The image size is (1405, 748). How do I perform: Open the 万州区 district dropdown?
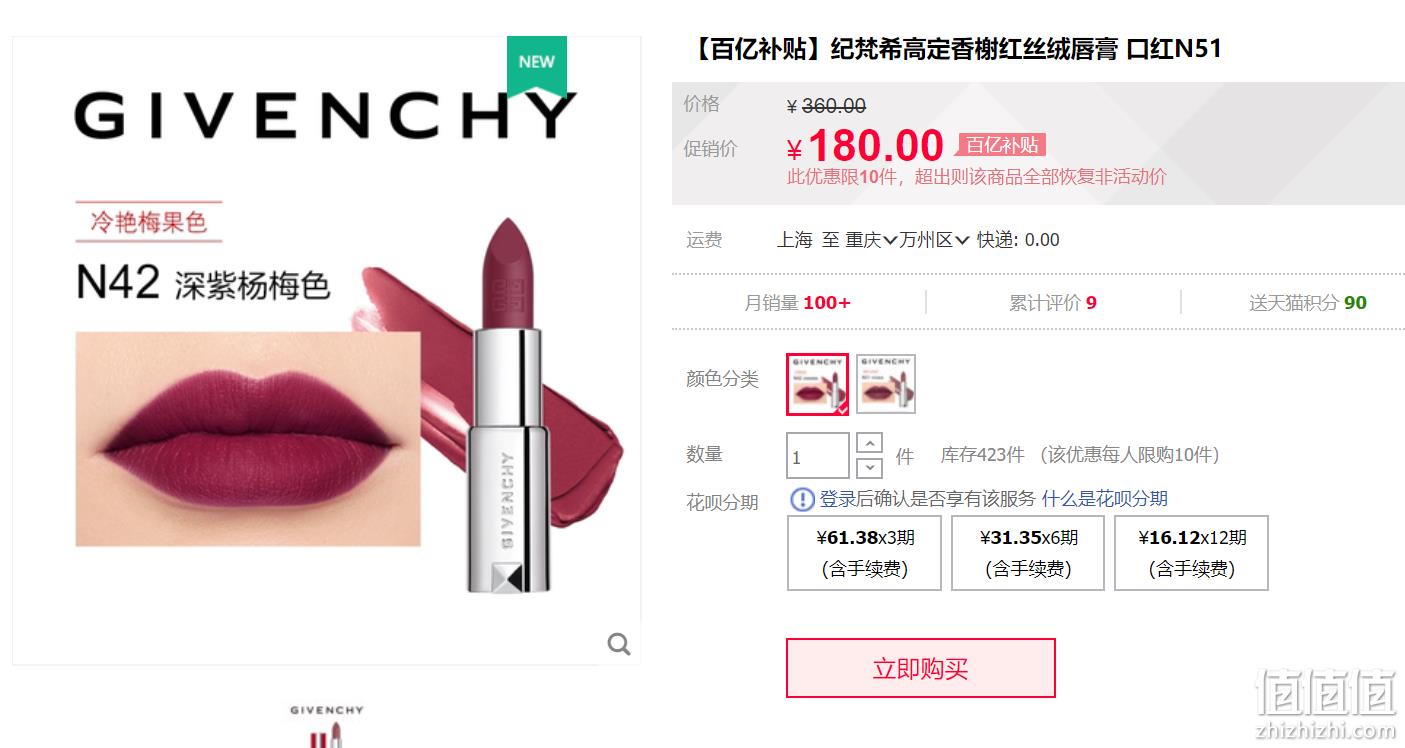click(934, 240)
